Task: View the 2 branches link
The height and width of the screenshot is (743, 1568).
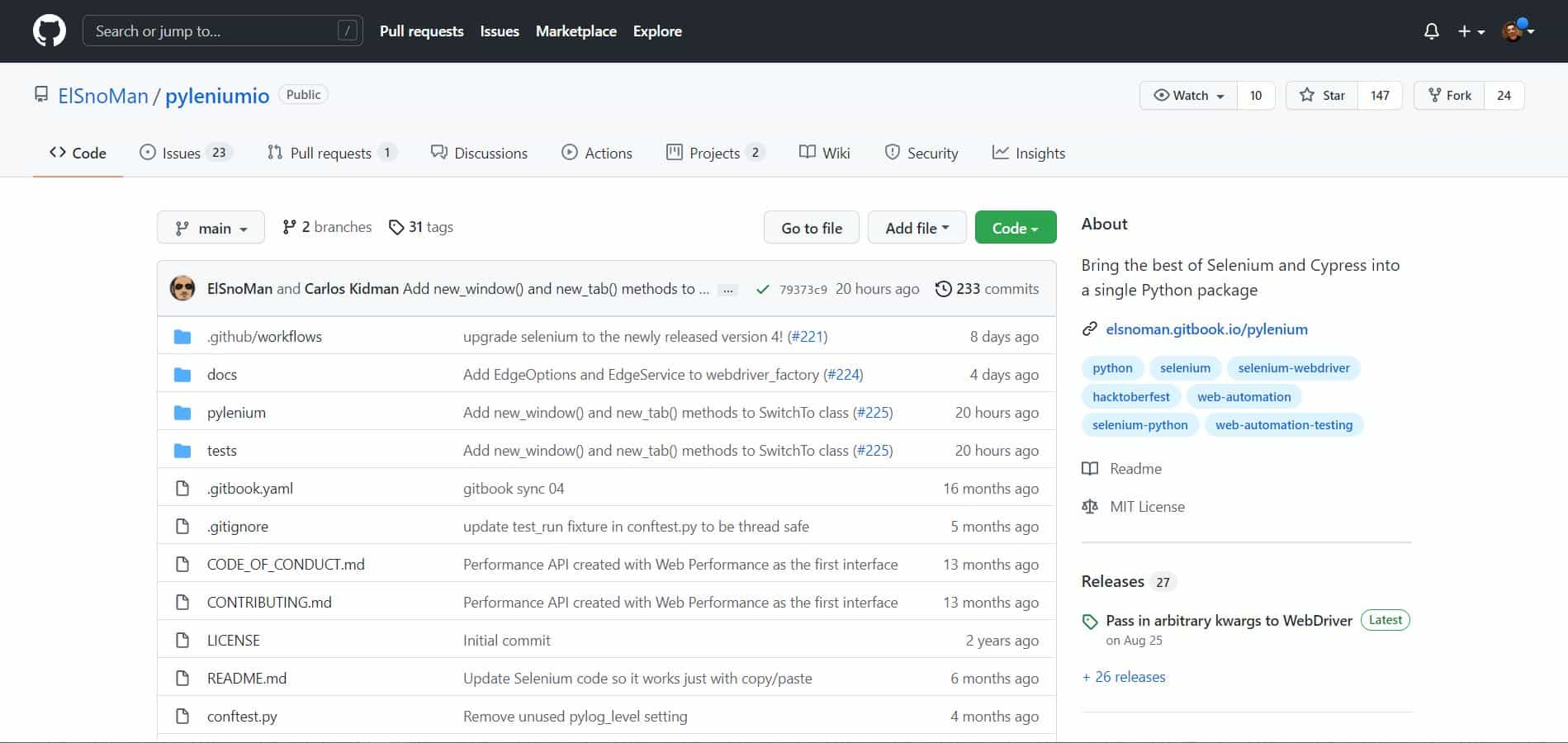Action: point(327,227)
